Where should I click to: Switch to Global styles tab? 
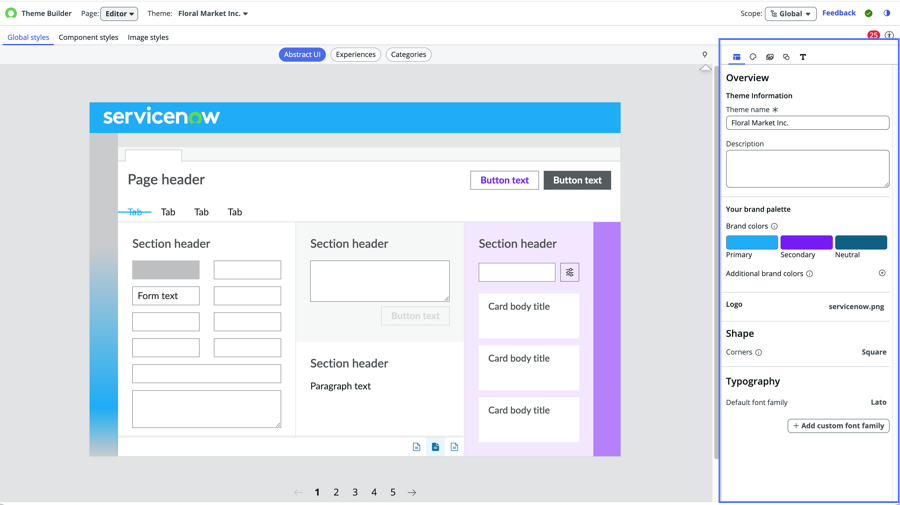[x=28, y=37]
